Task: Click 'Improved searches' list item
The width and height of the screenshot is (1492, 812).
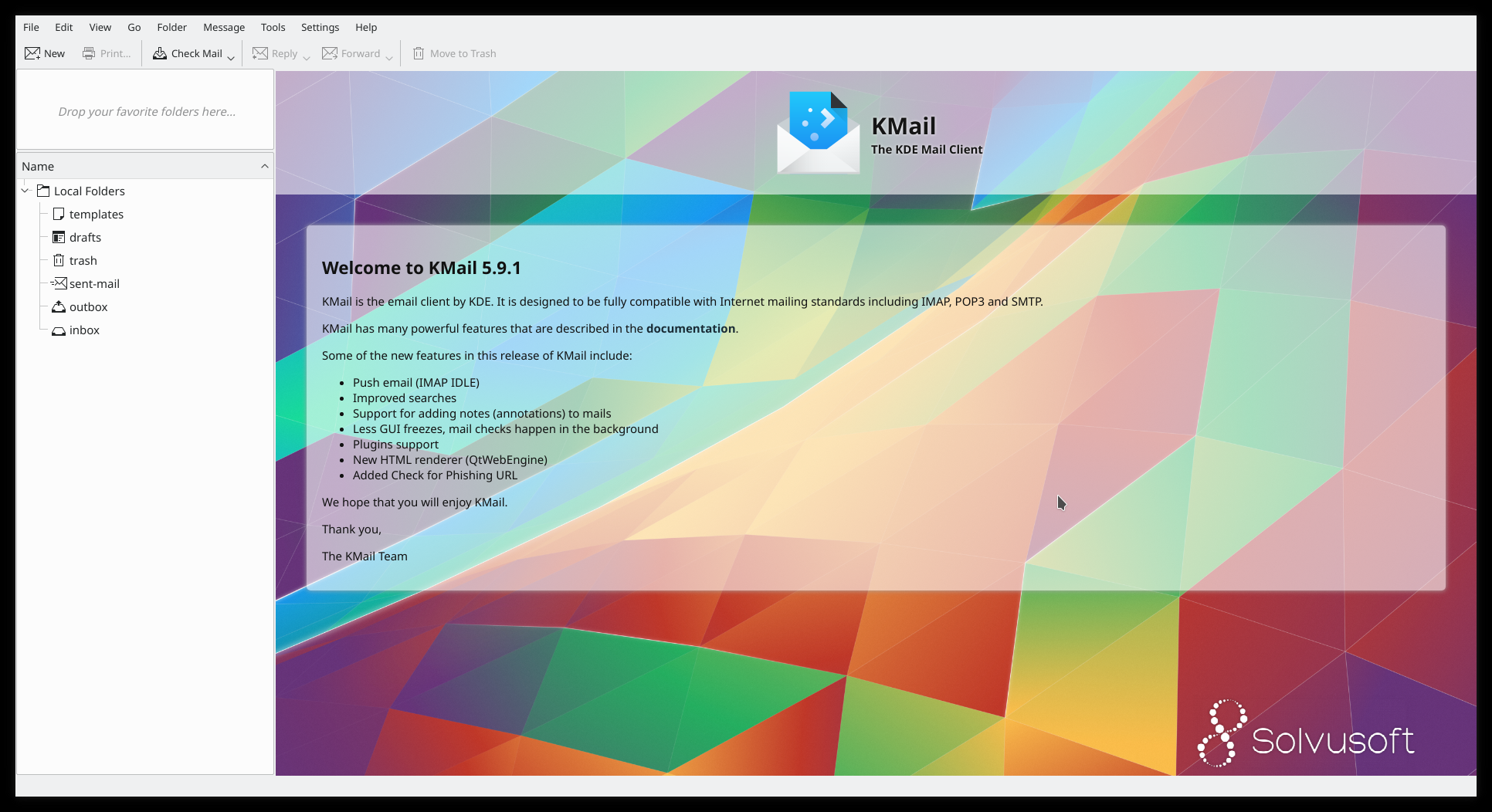Action: point(405,398)
